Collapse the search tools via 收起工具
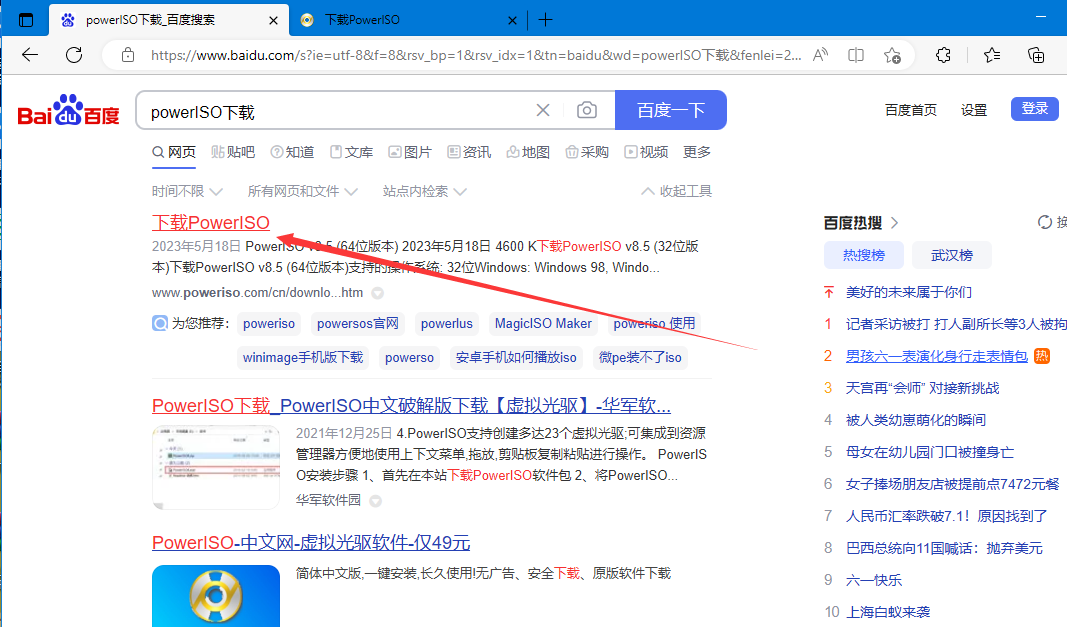The width and height of the screenshot is (1067, 627). tap(676, 191)
